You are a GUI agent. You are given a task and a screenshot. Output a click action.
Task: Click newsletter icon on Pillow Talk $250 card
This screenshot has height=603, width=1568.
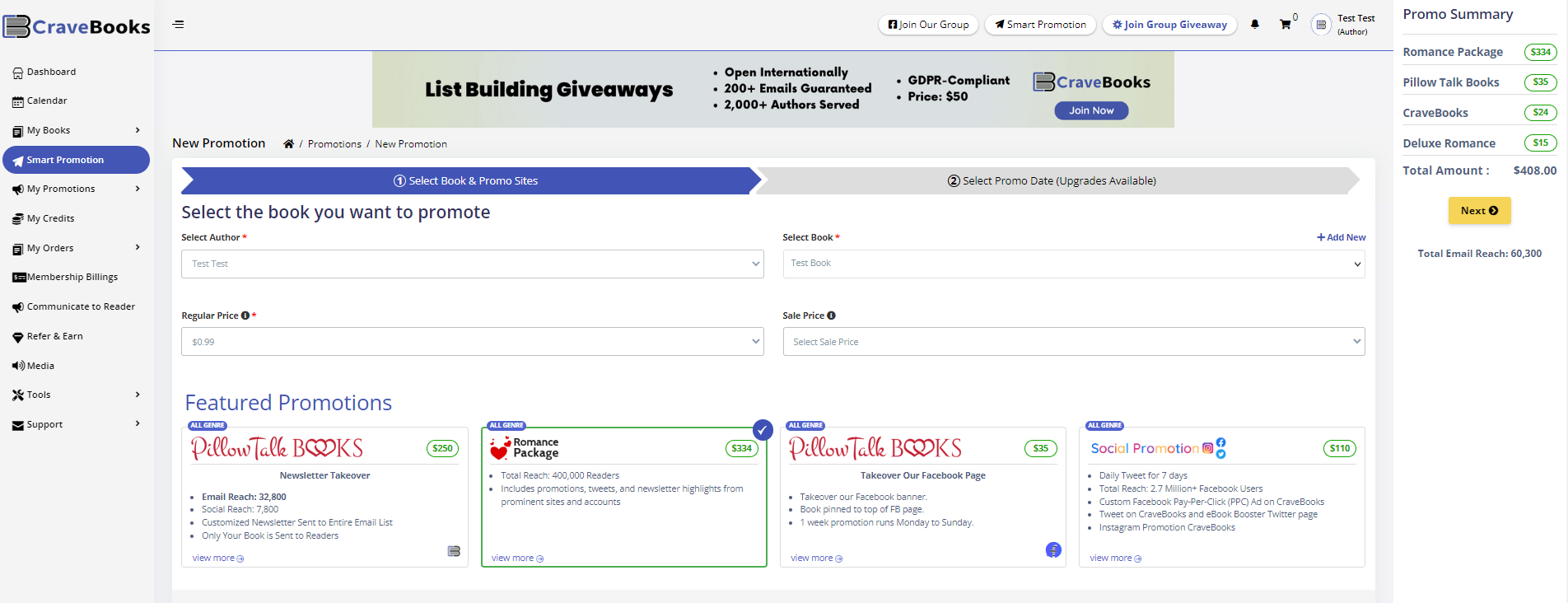coord(454,551)
